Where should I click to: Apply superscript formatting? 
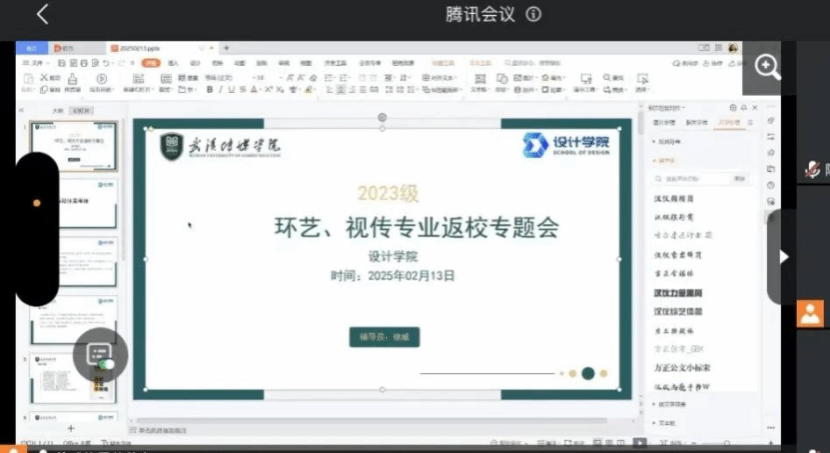pyautogui.click(x=269, y=89)
